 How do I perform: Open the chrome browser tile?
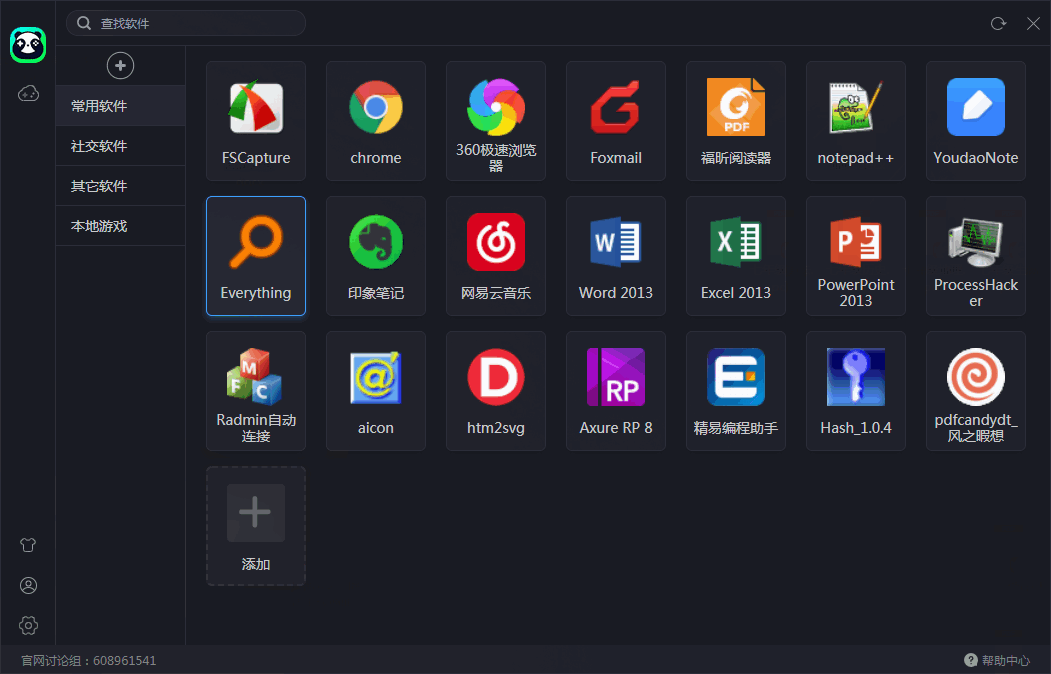(375, 121)
